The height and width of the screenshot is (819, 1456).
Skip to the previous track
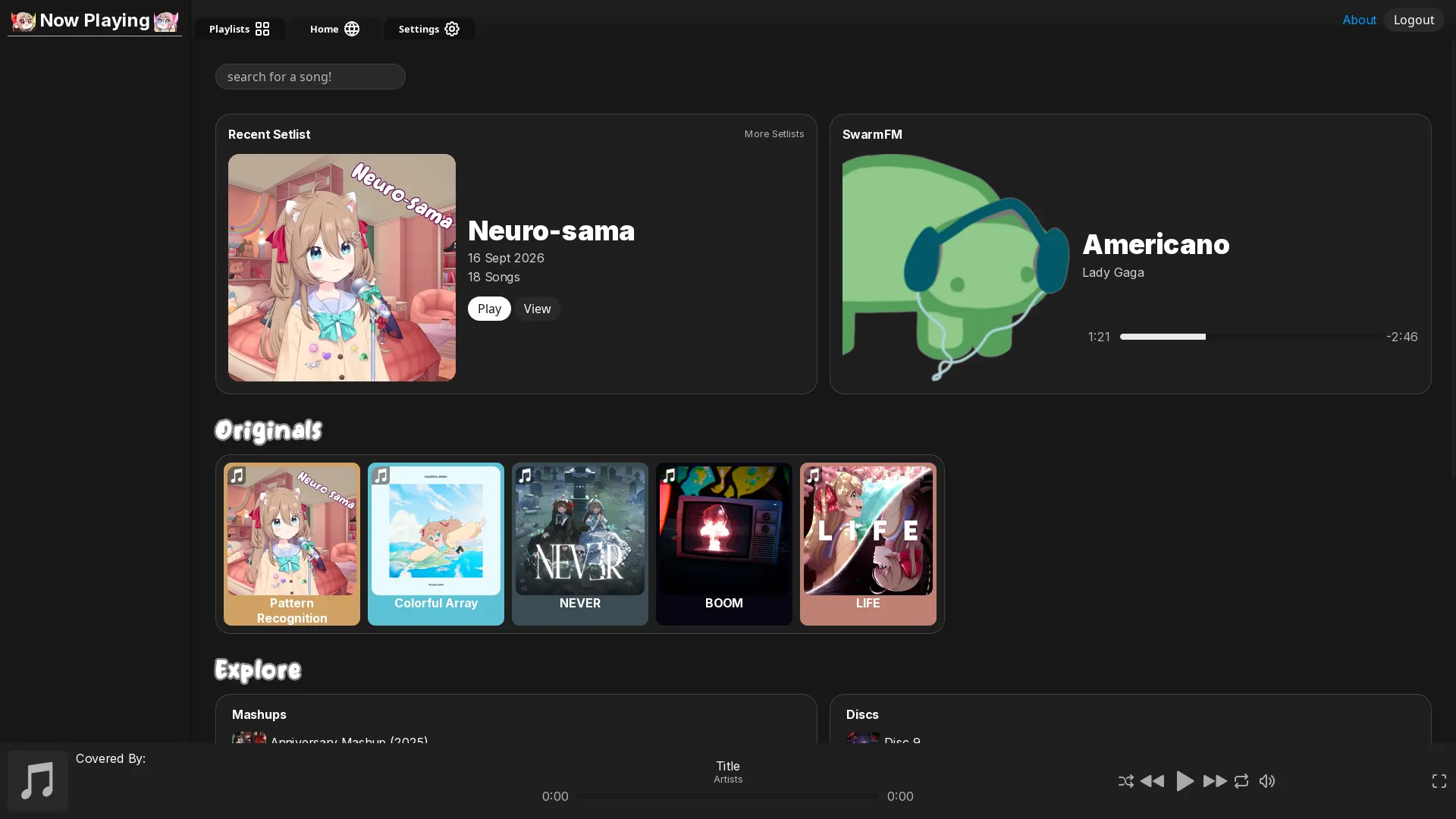pos(1152,781)
